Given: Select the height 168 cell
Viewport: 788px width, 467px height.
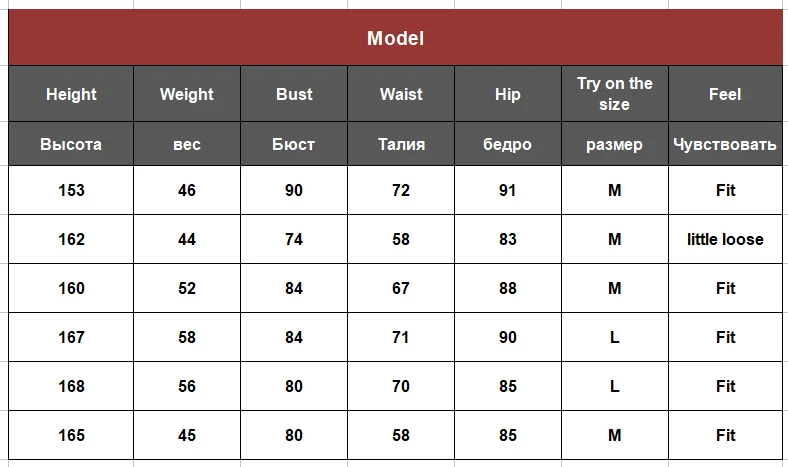Looking at the screenshot, I should pos(71,386).
